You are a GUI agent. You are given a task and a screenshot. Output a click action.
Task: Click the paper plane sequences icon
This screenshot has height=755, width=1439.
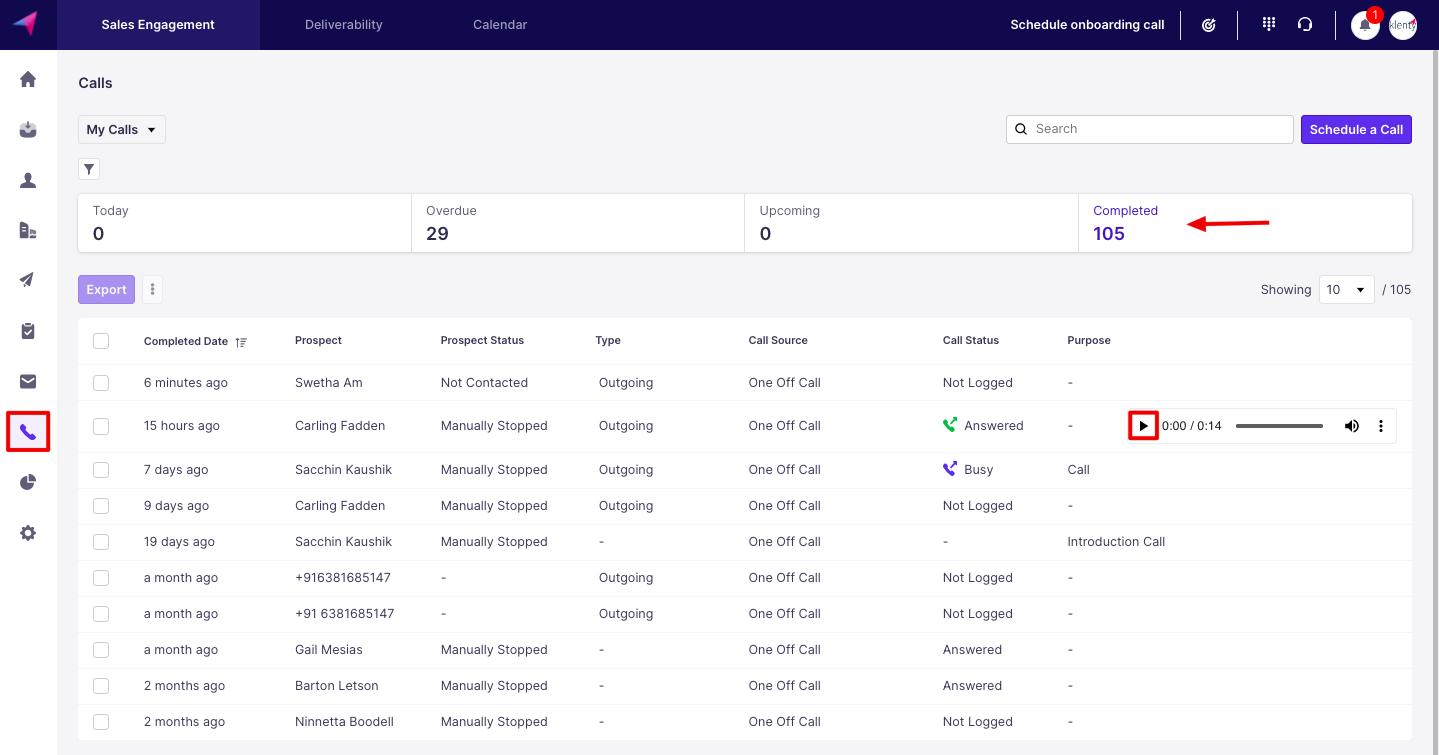[28, 280]
